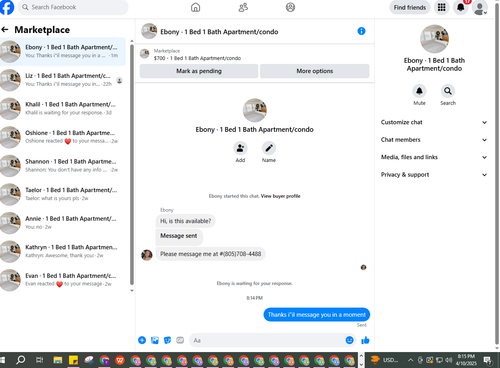Open File Explorer from the taskbar
500x368 pixels.
tap(58, 360)
